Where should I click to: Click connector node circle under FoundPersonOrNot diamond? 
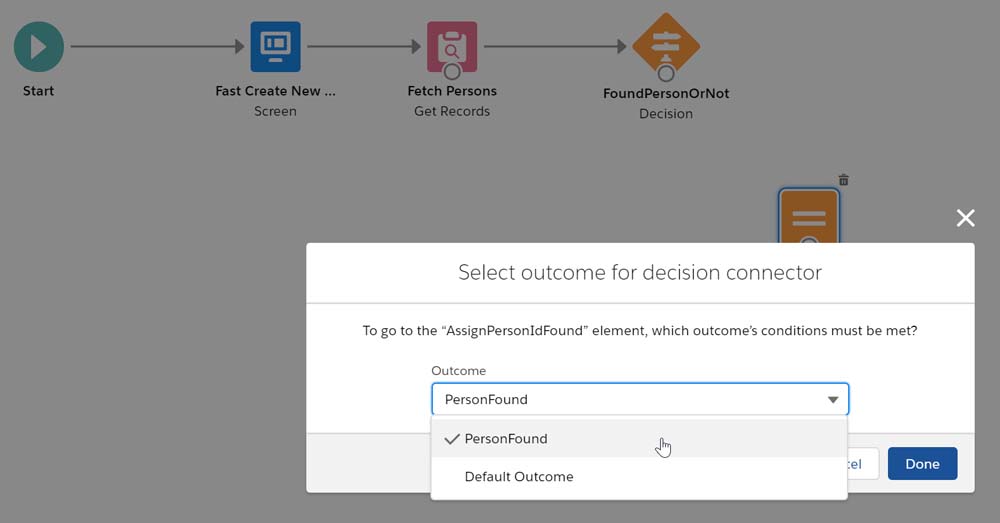tap(666, 73)
